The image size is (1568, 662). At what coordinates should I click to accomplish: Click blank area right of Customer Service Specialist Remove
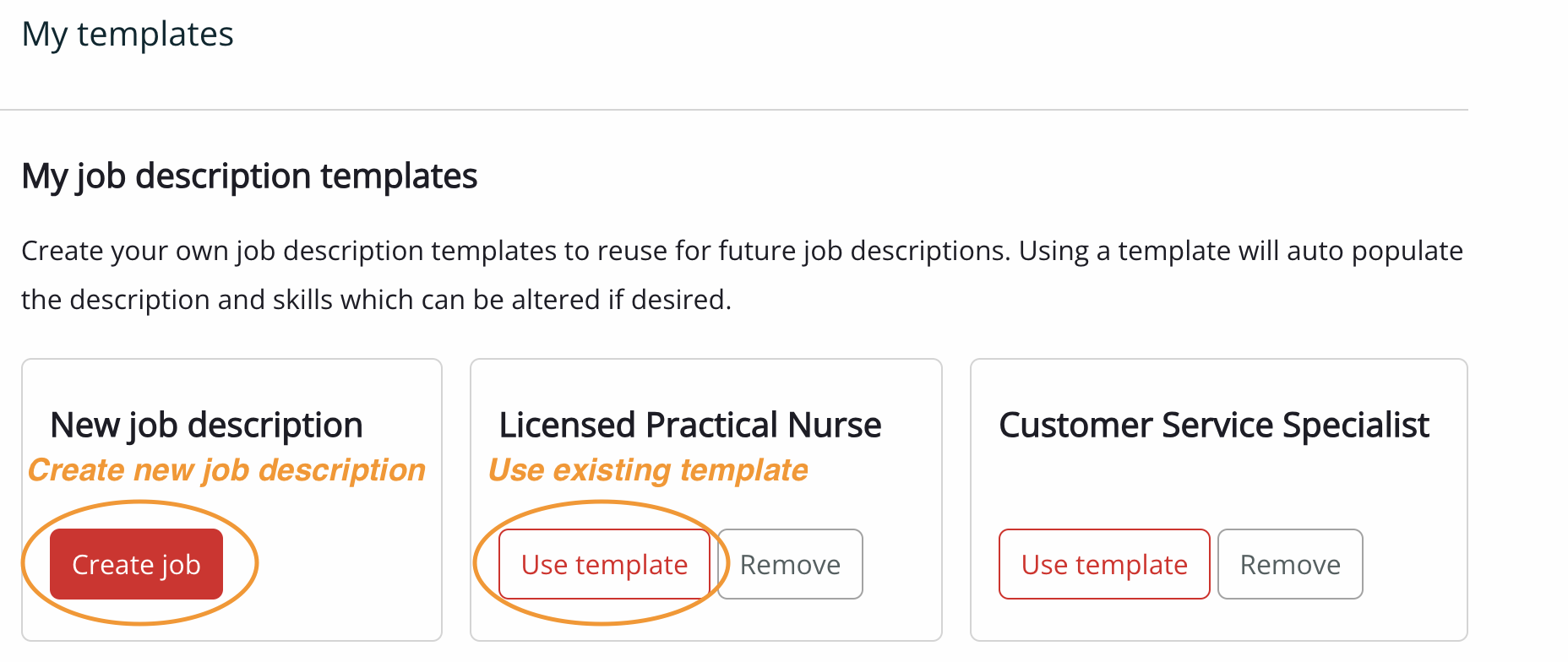click(1415, 564)
